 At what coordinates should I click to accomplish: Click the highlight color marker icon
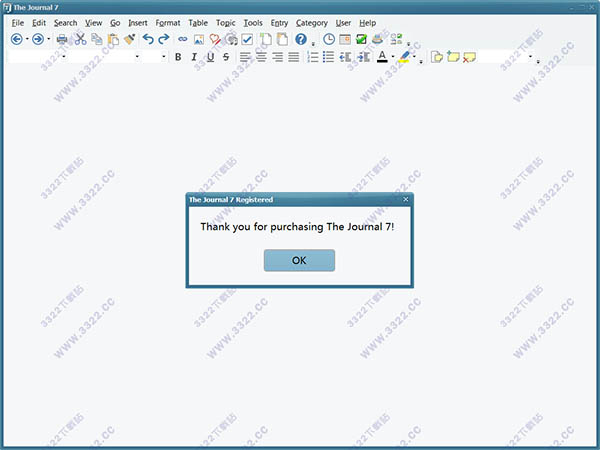pyautogui.click(x=404, y=57)
